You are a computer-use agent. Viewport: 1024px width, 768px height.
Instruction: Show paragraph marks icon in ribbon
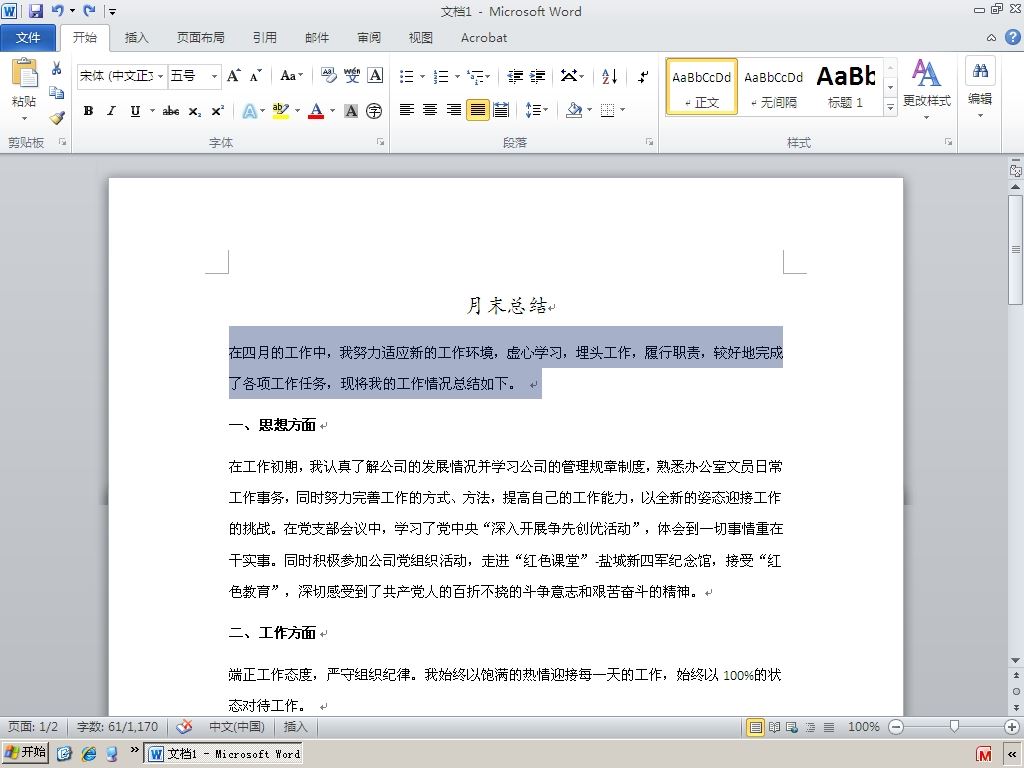pyautogui.click(x=643, y=76)
